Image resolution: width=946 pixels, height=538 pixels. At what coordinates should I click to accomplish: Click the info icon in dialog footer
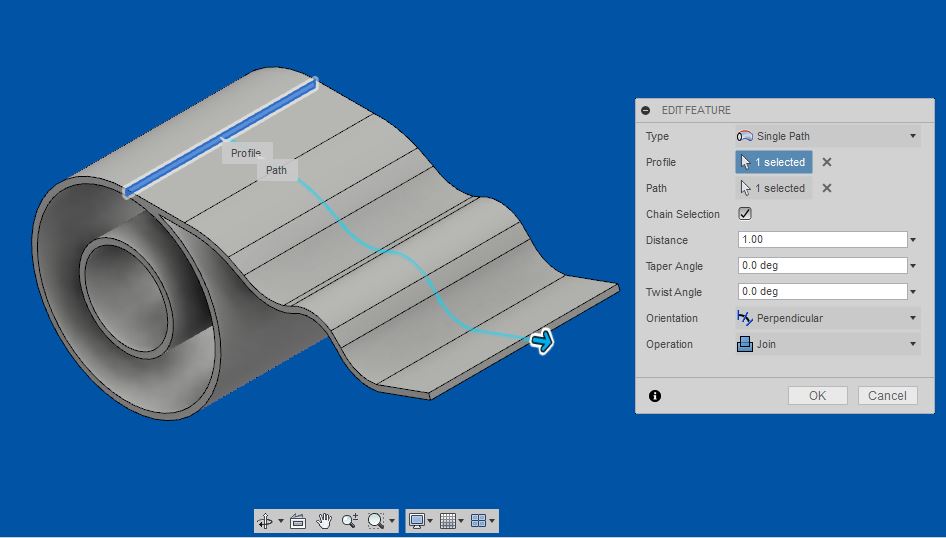[655, 396]
